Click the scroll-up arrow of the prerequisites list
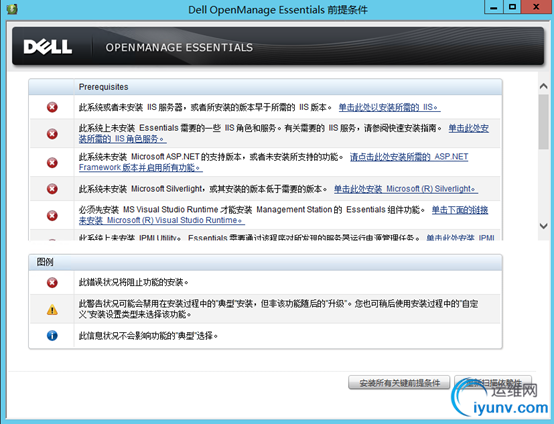 pos(544,86)
